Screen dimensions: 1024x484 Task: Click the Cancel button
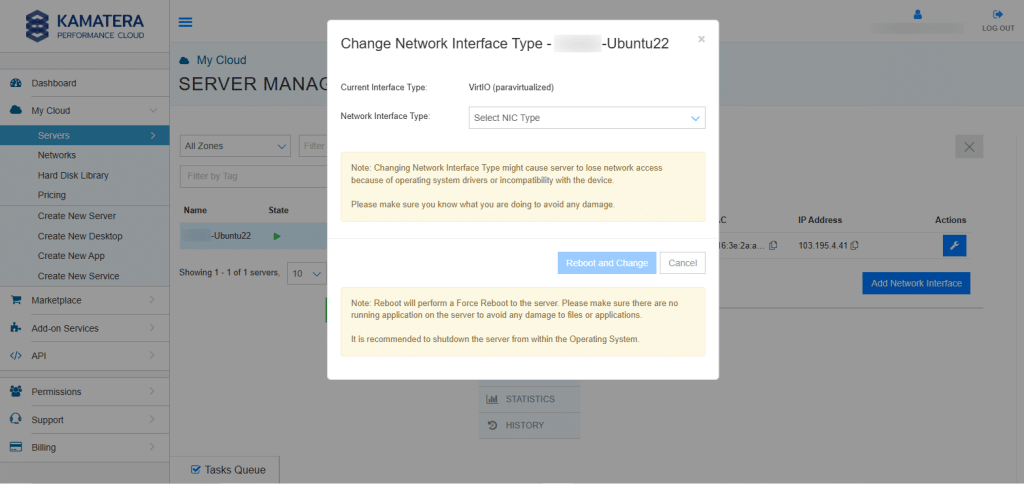click(x=682, y=263)
